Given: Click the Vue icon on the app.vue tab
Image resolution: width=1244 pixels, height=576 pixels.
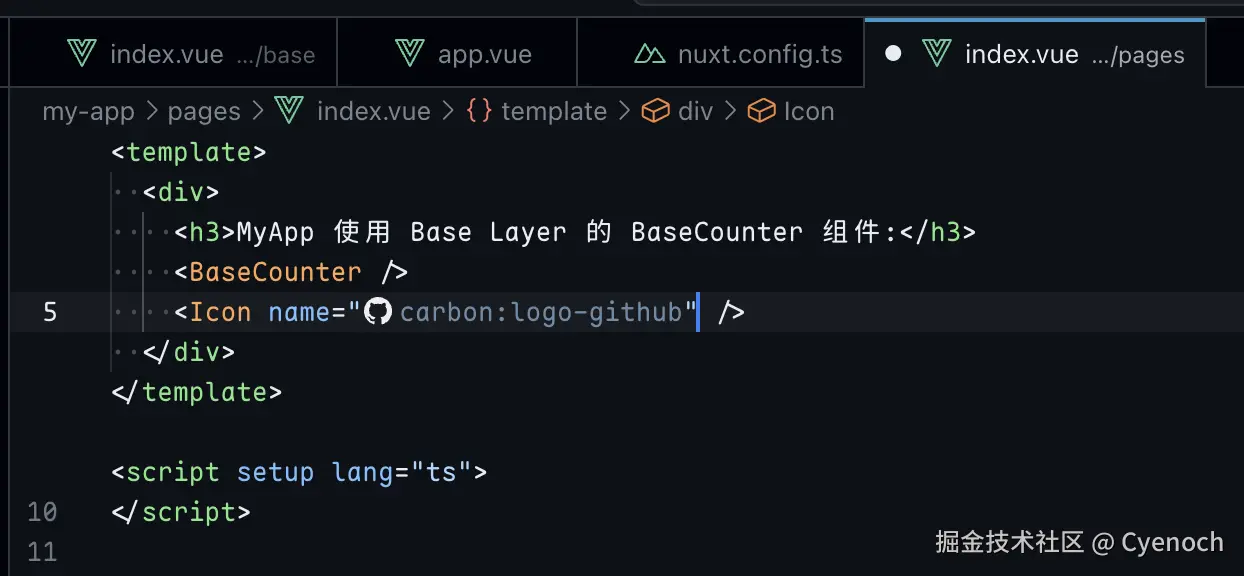Looking at the screenshot, I should point(410,53).
